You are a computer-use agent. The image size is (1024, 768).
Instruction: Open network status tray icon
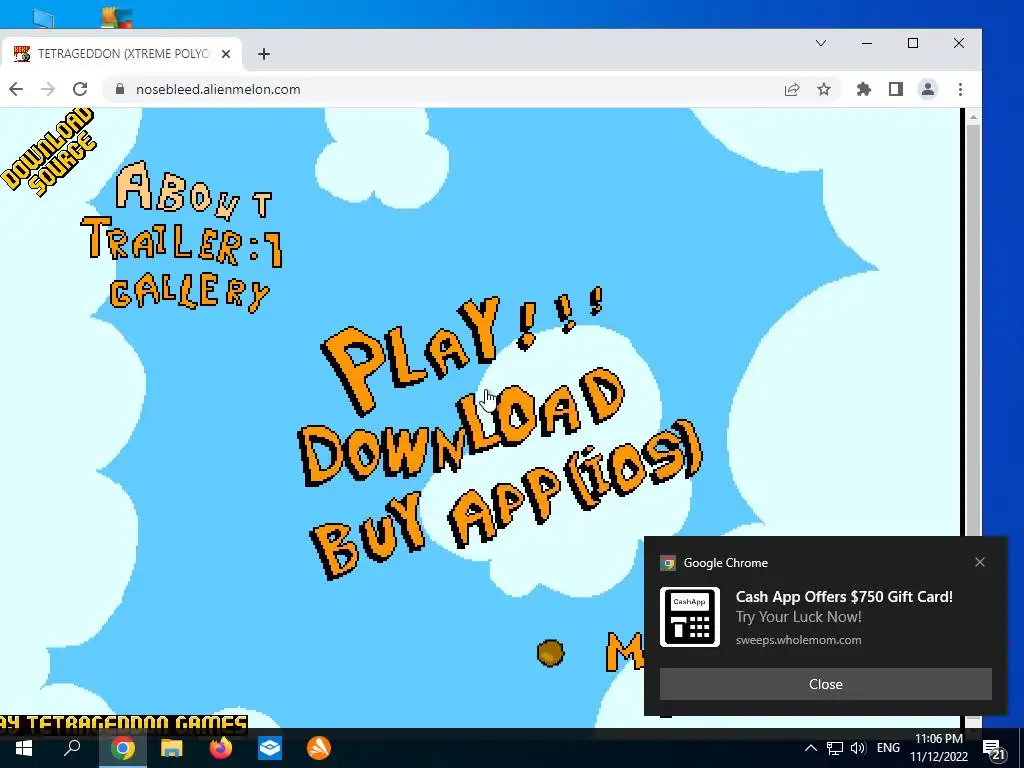click(835, 748)
